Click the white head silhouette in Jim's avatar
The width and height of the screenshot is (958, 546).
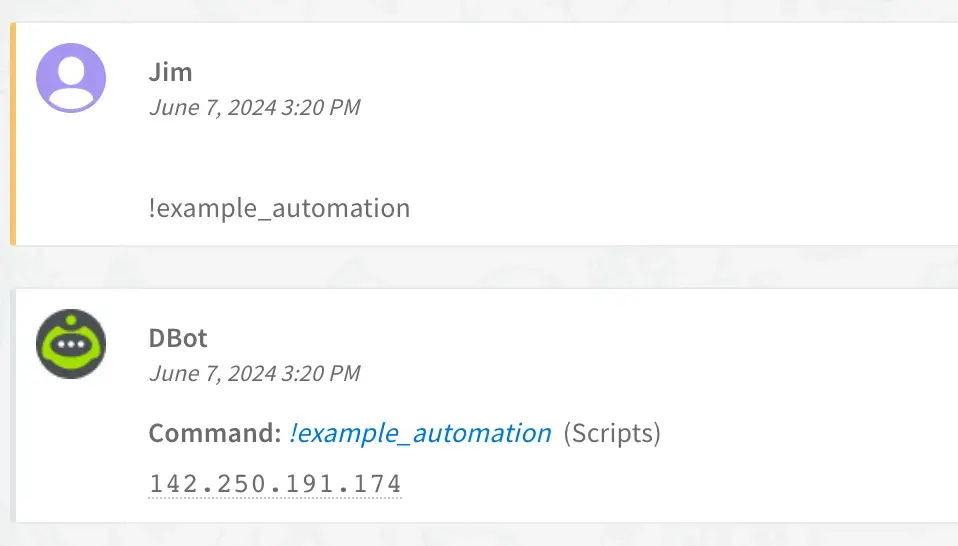pyautogui.click(x=71, y=70)
